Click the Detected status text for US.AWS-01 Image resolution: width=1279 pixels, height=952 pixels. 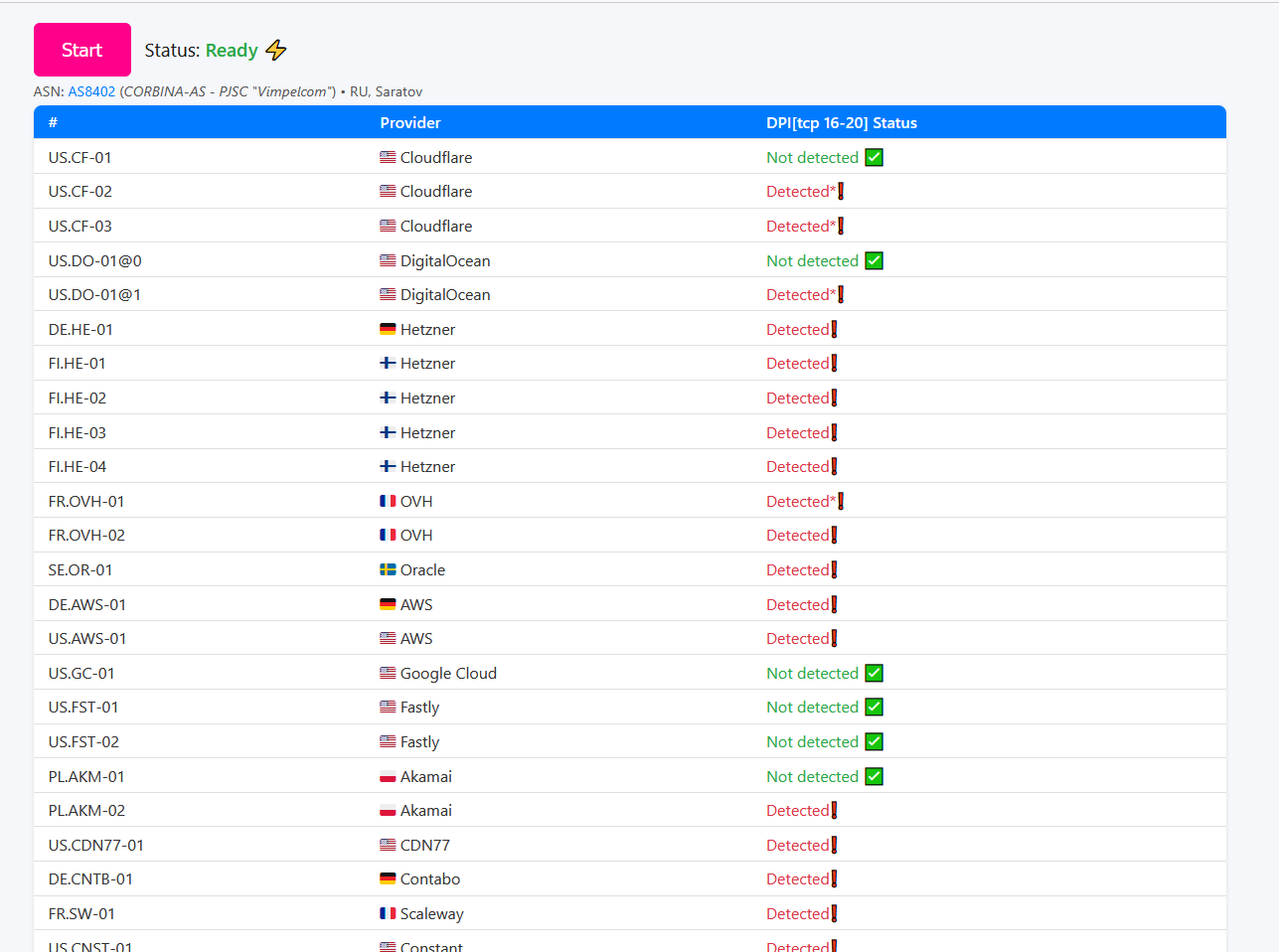797,638
